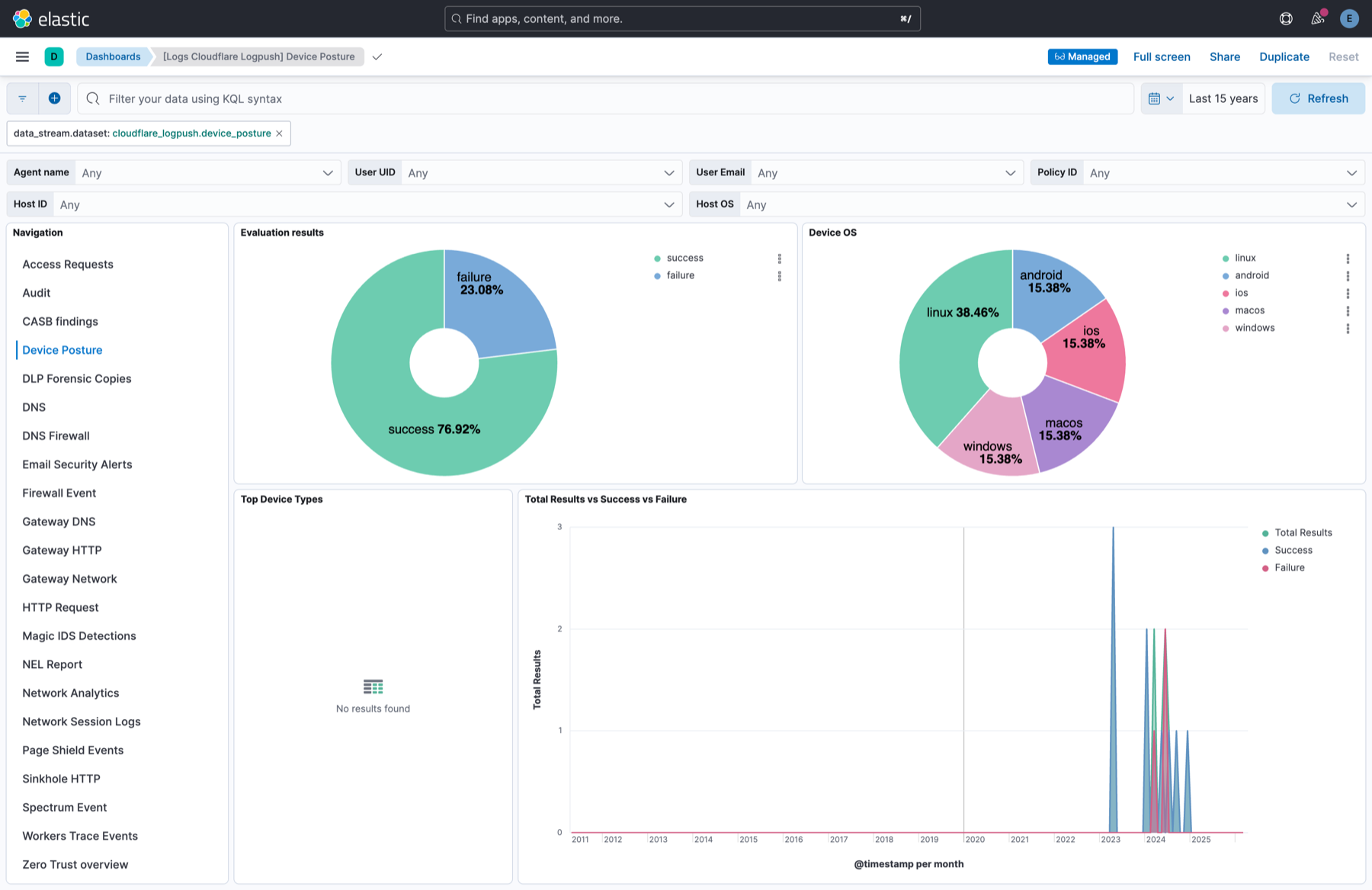Image resolution: width=1372 pixels, height=890 pixels.
Task: Click the Full screen button
Action: 1162,56
